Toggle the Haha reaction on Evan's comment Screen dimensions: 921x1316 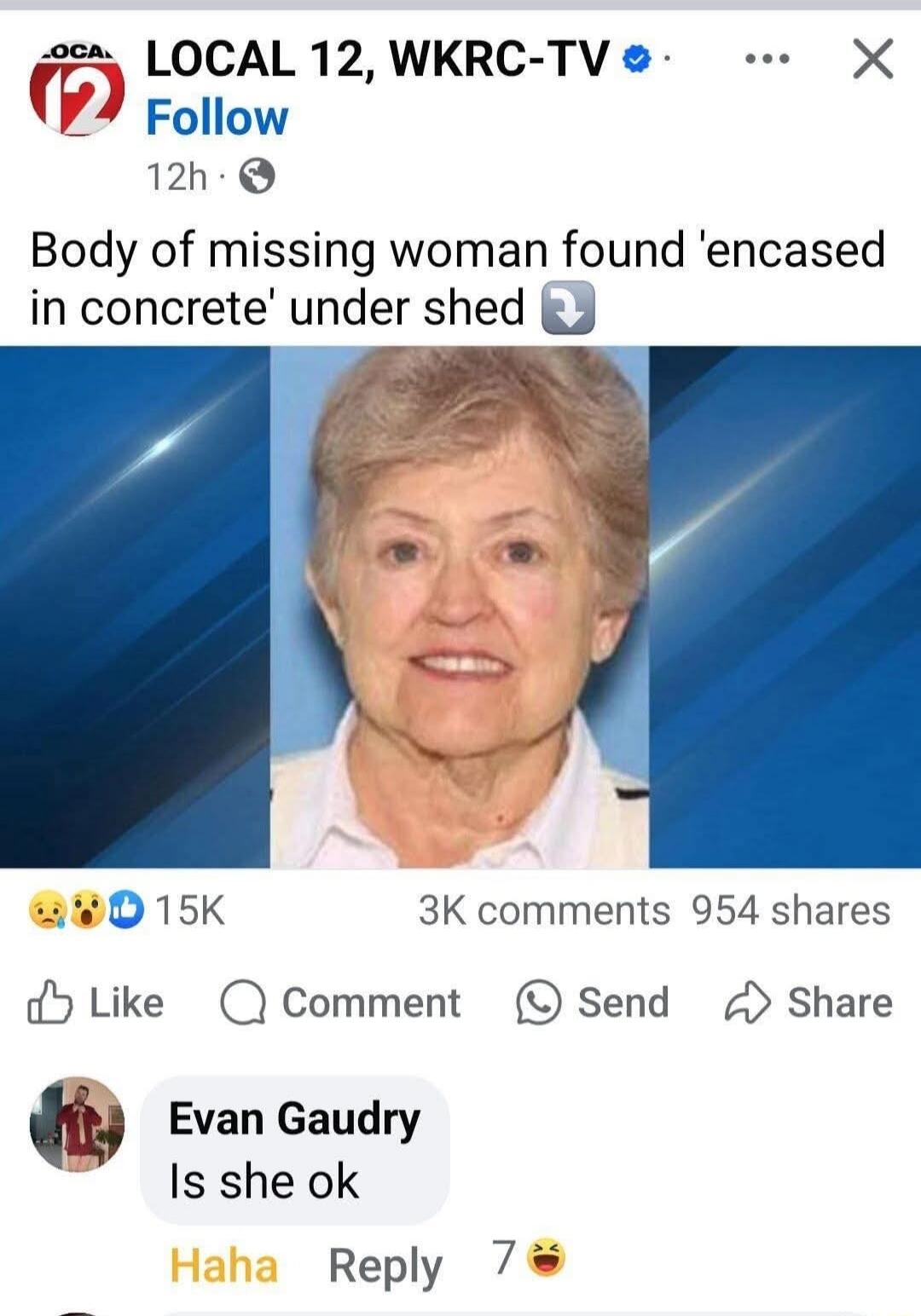click(223, 1265)
